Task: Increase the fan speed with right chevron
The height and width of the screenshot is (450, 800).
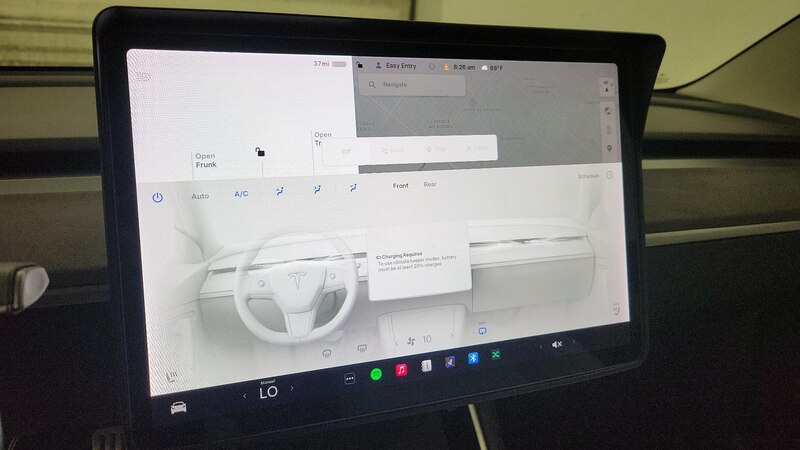Action: (451, 335)
